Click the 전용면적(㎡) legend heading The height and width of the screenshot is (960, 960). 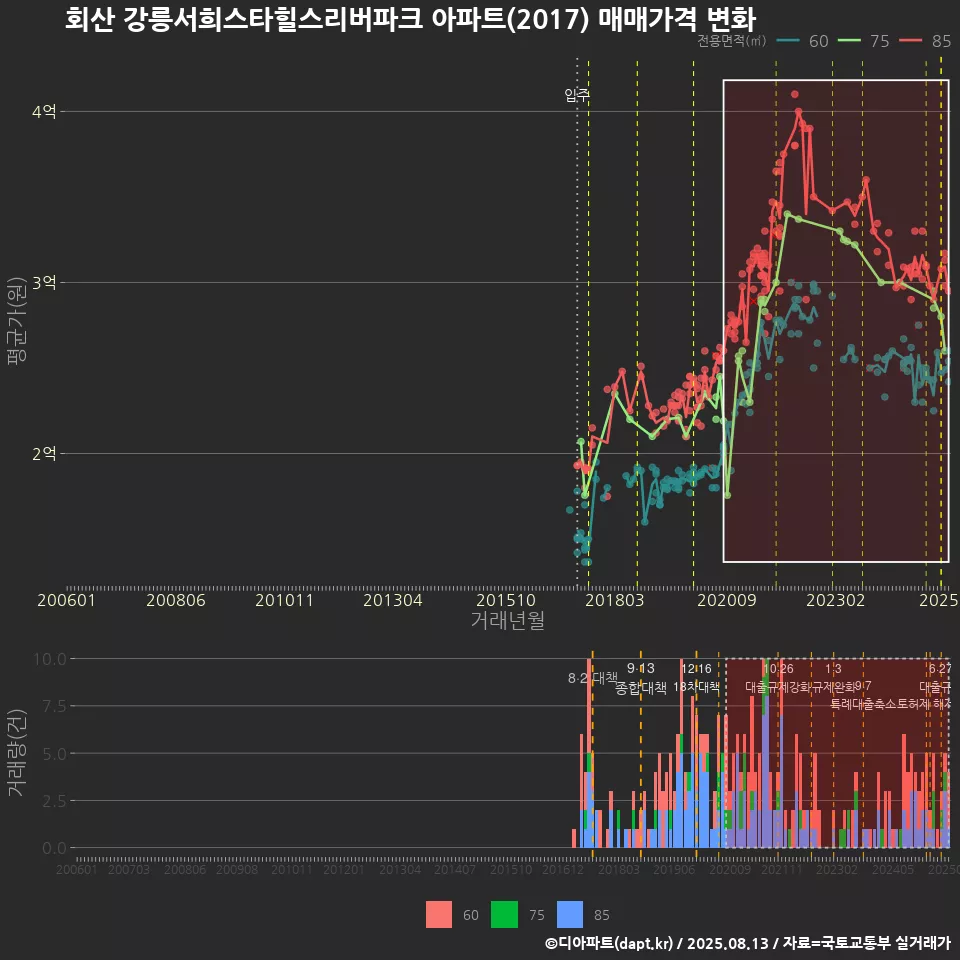pyautogui.click(x=732, y=41)
